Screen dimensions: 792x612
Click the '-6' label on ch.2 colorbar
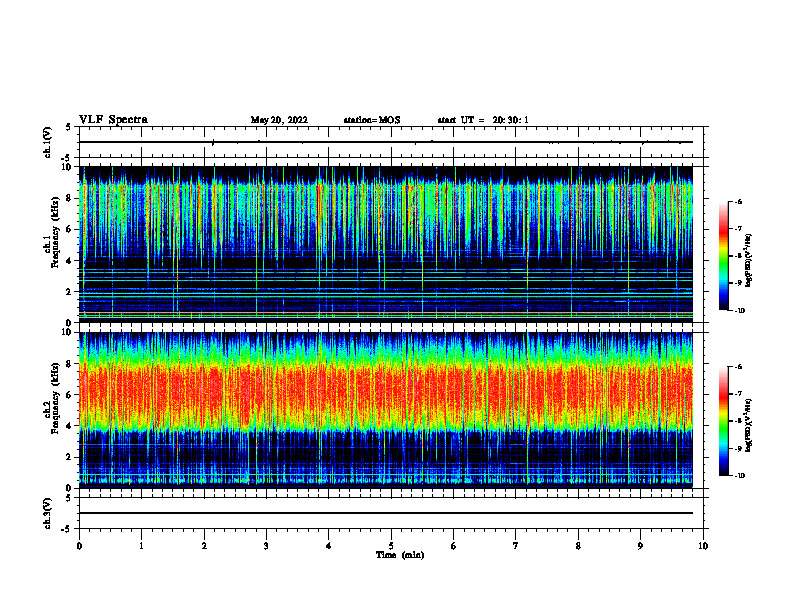(x=738, y=367)
